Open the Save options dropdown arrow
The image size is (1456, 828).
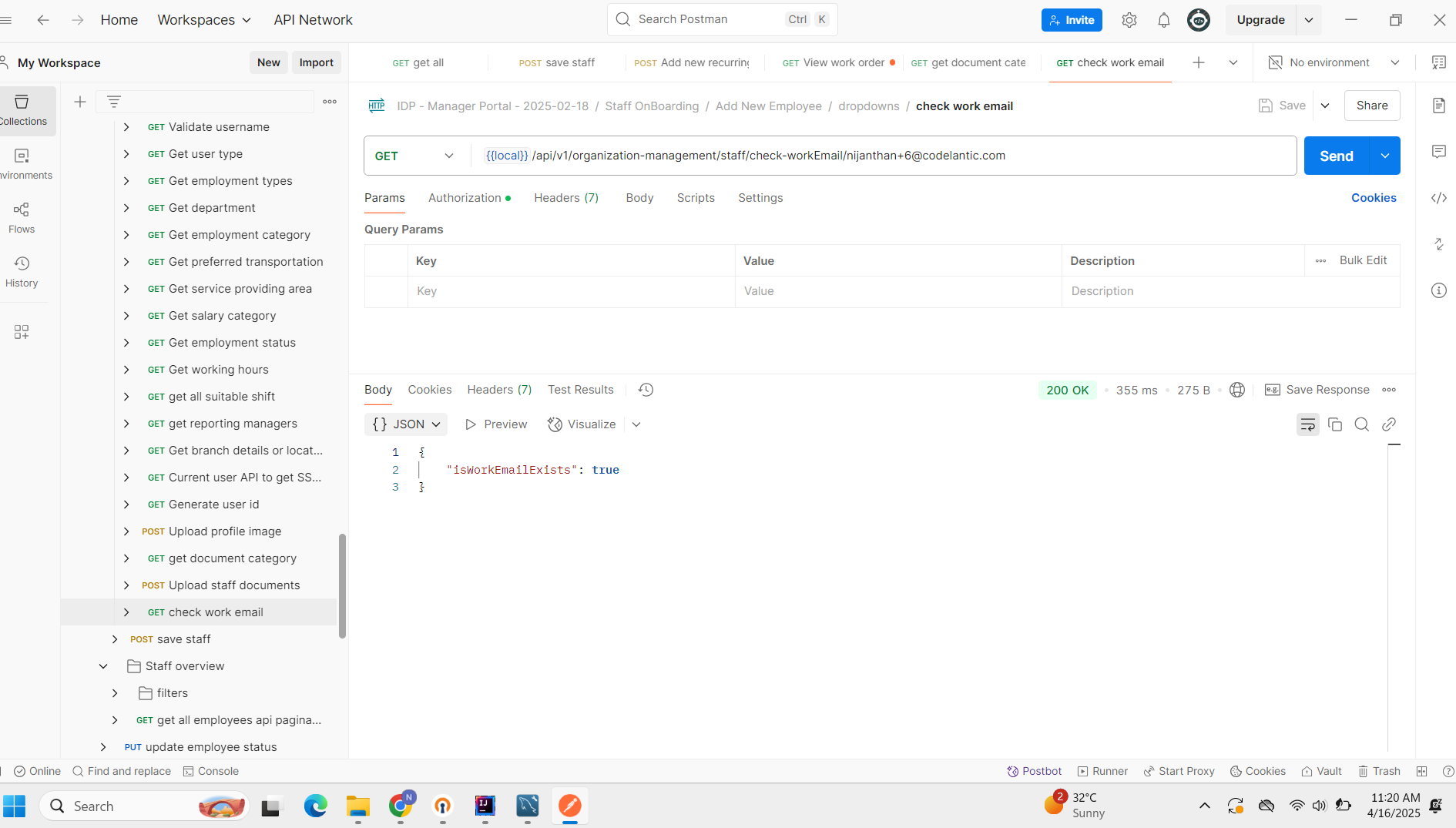[x=1325, y=106]
